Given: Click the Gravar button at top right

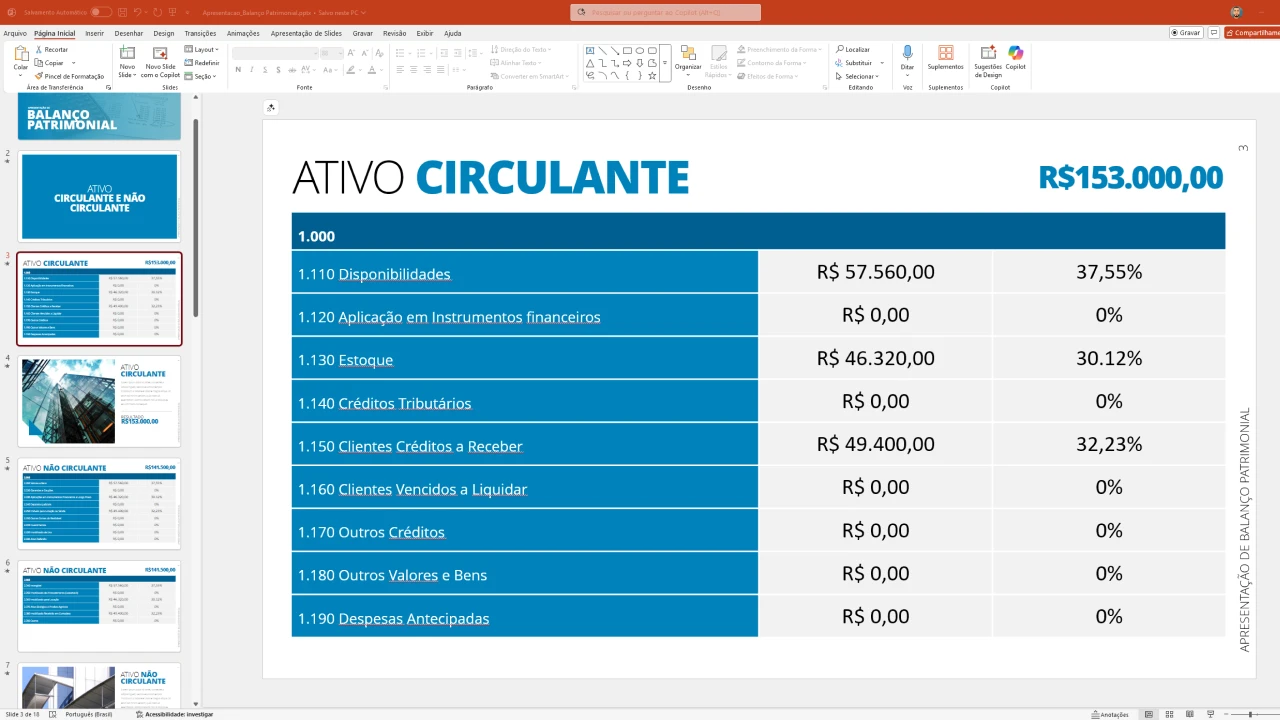Looking at the screenshot, I should tap(1186, 33).
